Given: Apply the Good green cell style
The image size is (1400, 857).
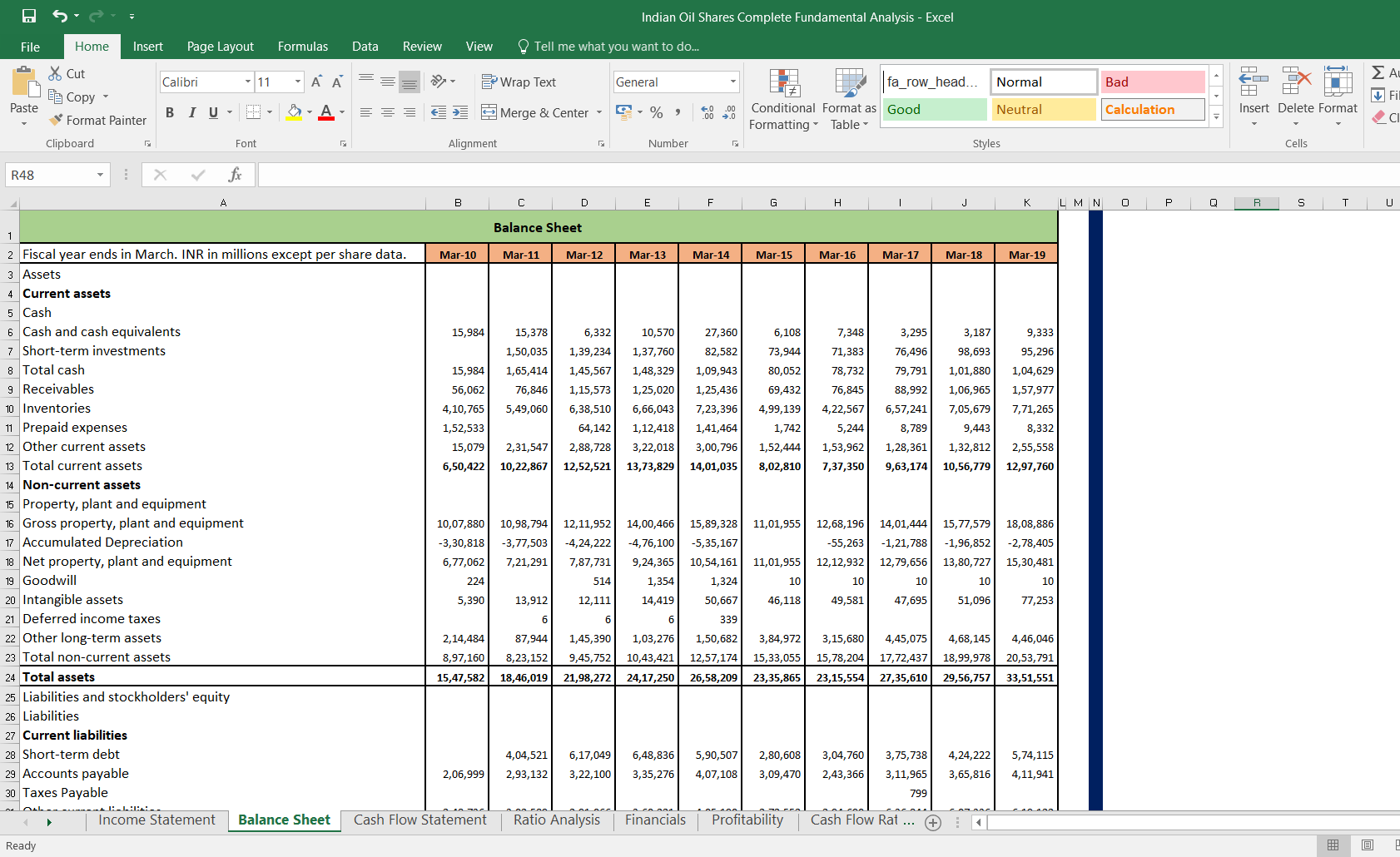Looking at the screenshot, I should point(935,109).
